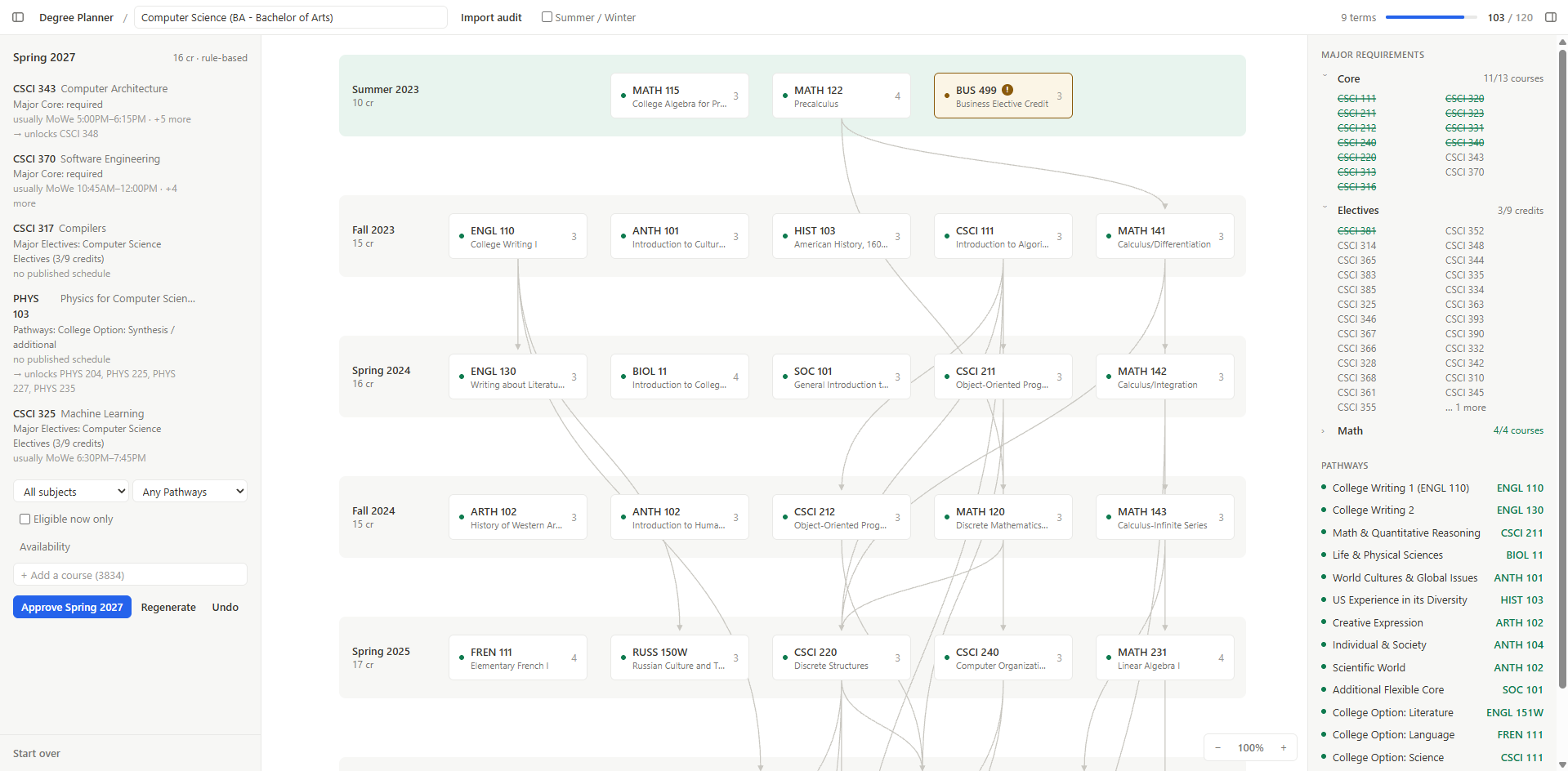1568x771 pixels.
Task: Click the warning icon on BUS 499
Action: pyautogui.click(x=1007, y=90)
